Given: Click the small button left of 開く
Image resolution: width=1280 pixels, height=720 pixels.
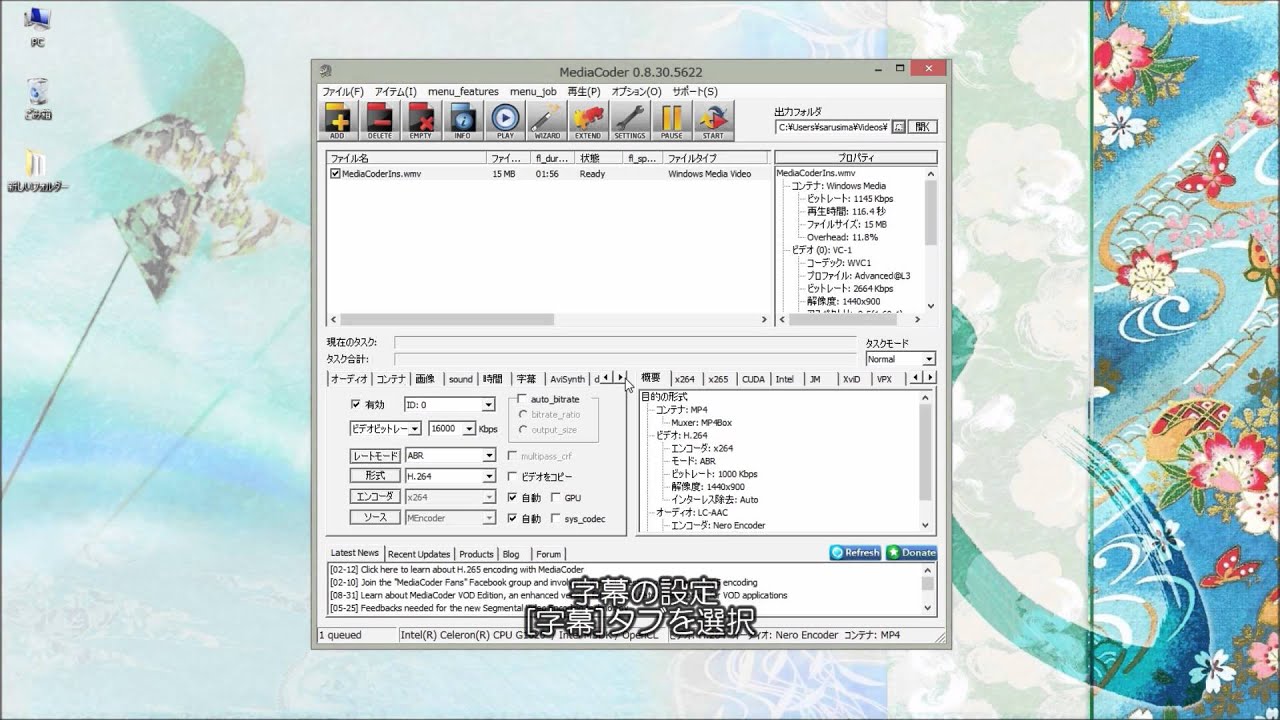Looking at the screenshot, I should 898,127.
